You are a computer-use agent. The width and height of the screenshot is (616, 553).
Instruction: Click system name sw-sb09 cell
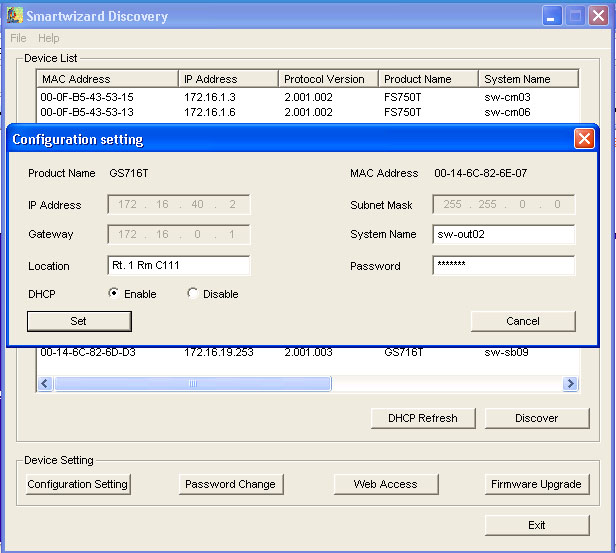point(506,352)
